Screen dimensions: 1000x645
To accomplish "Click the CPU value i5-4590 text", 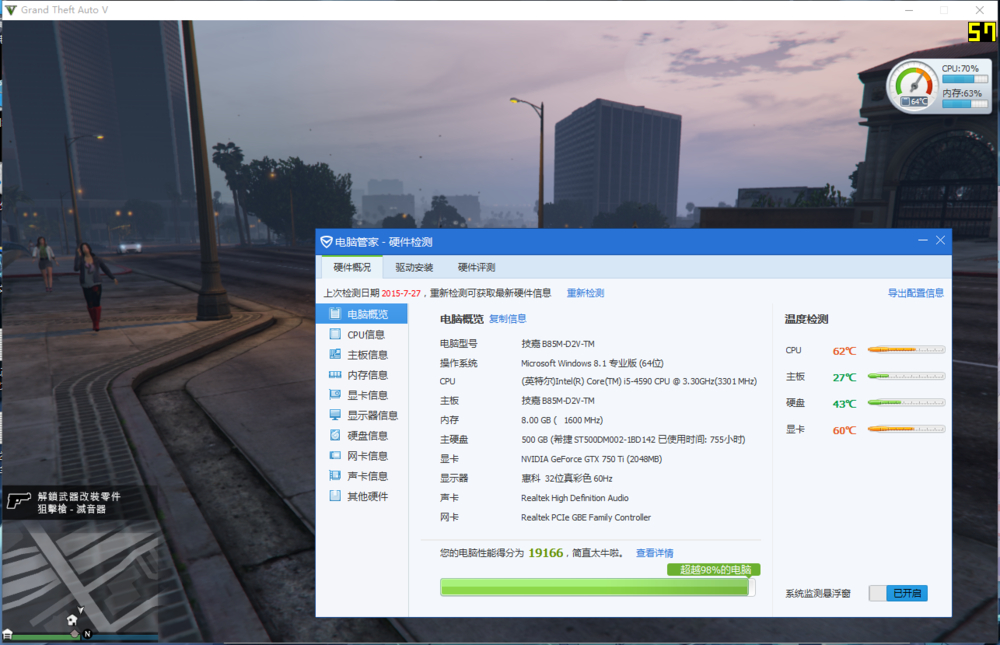I will tap(639, 382).
